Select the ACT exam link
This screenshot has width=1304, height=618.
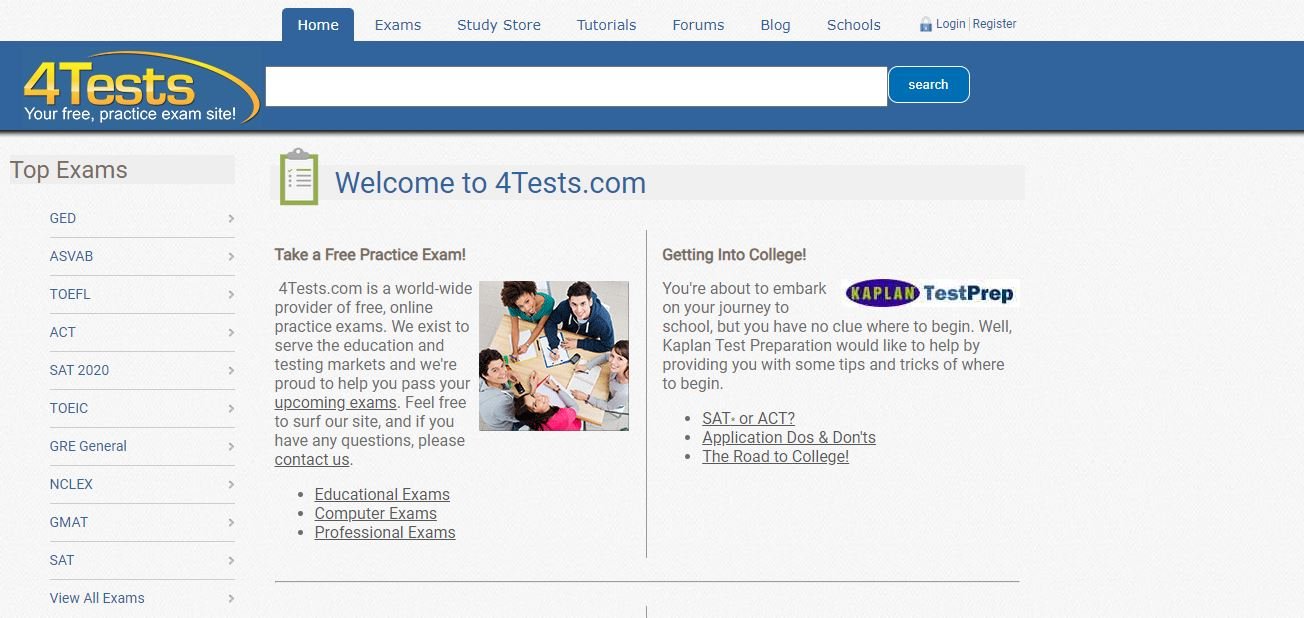(x=63, y=332)
